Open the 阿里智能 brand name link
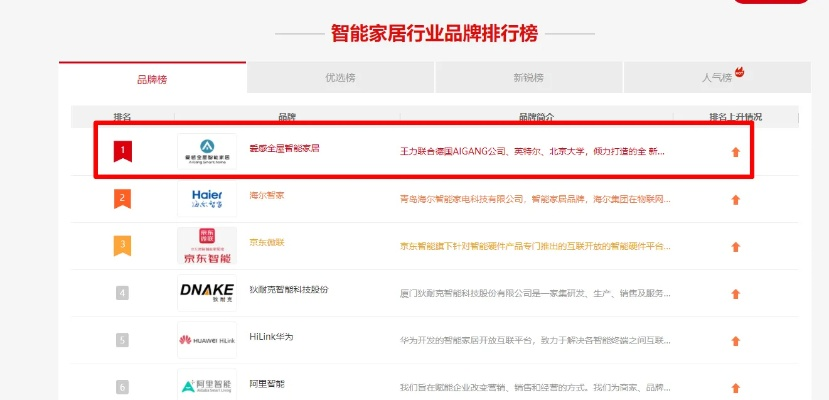The image size is (829, 400). (x=267, y=384)
